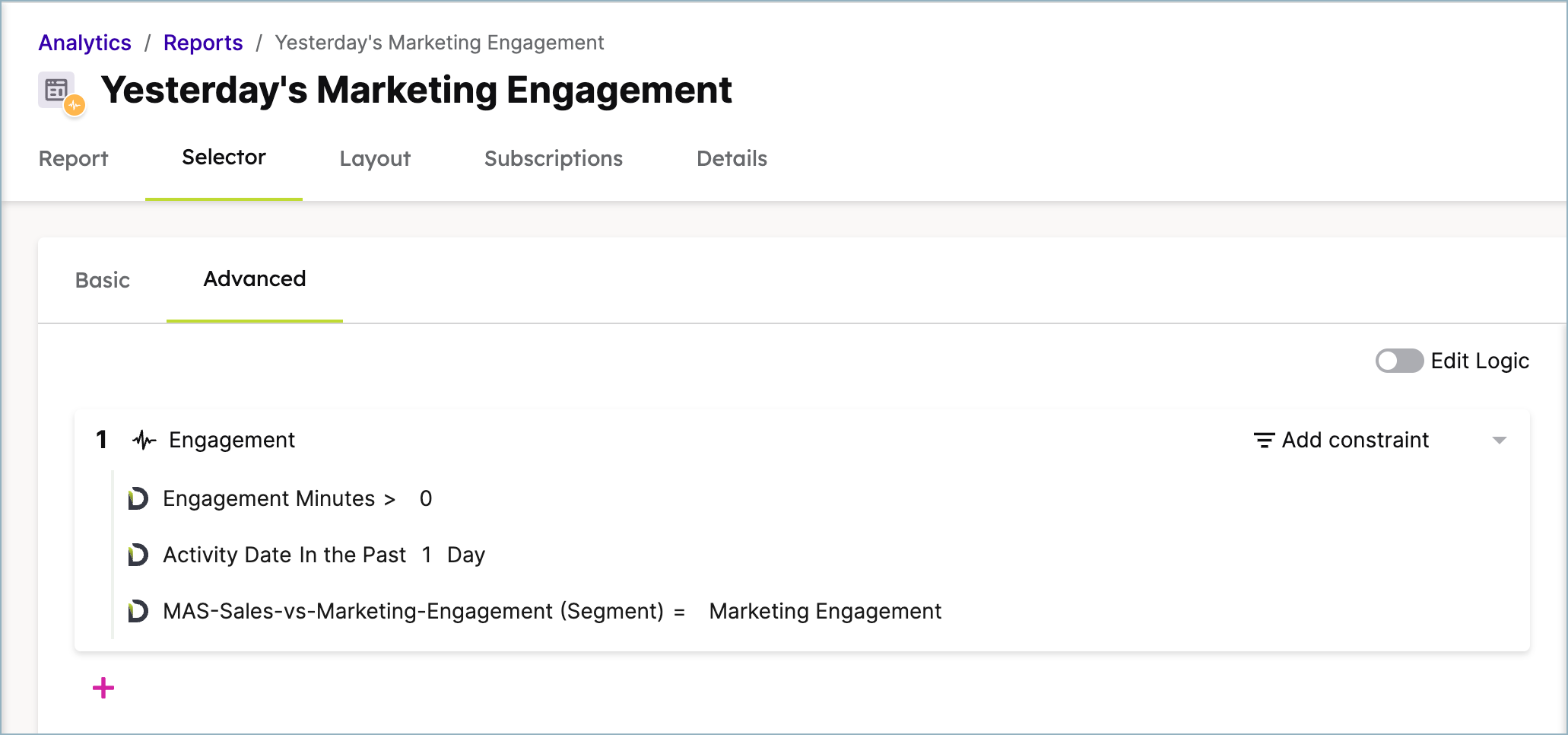
Task: Open the Report tab
Action: [74, 158]
